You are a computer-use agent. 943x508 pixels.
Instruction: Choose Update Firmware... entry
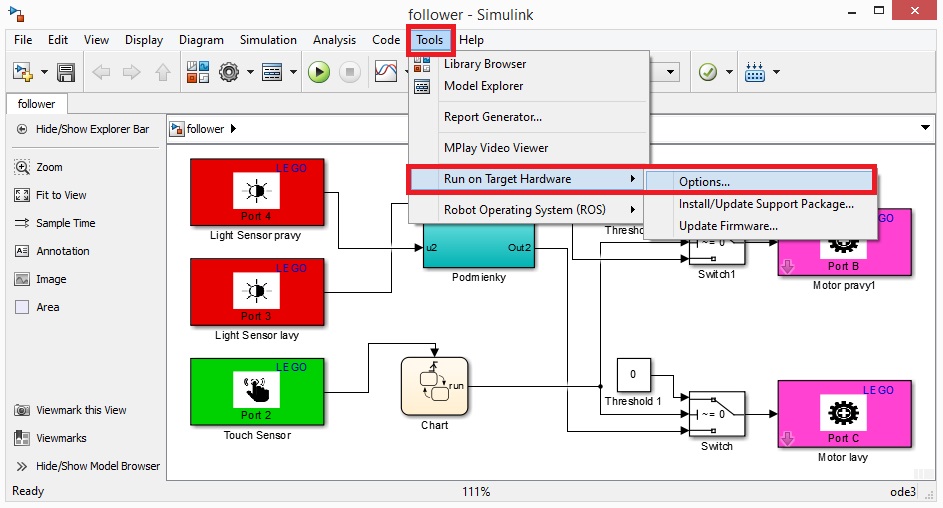(x=760, y=226)
